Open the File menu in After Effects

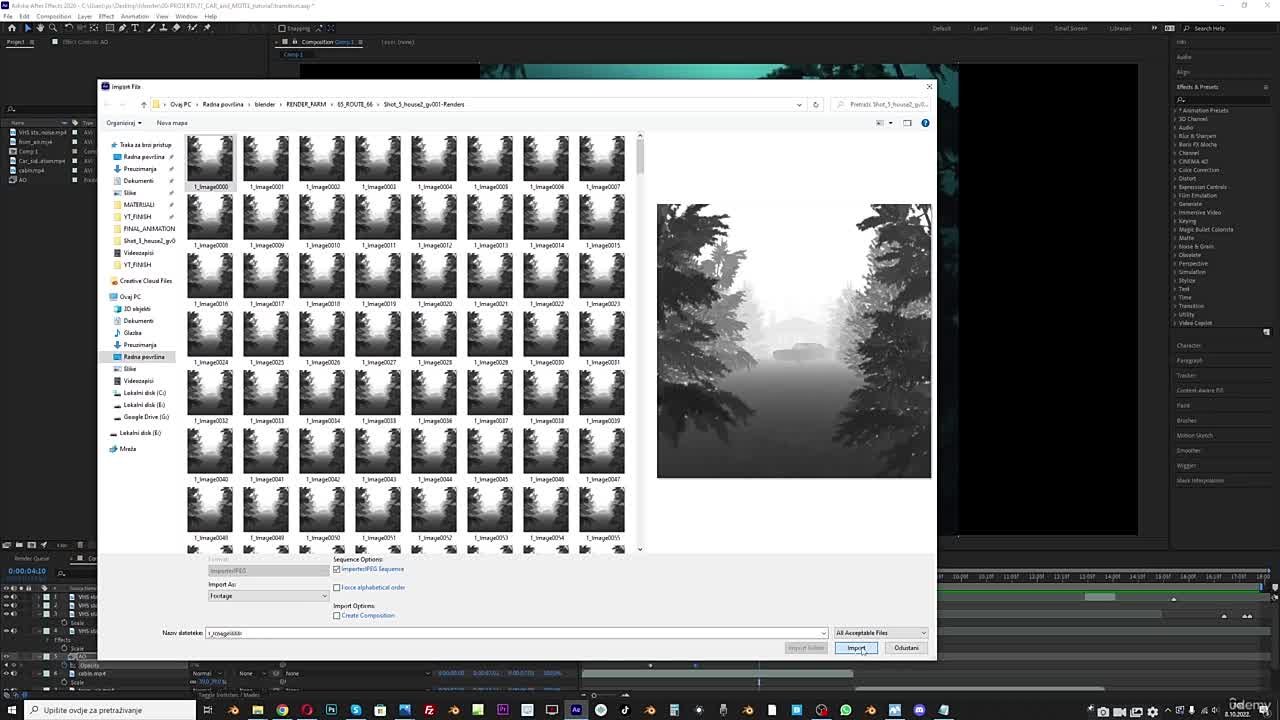[9, 16]
